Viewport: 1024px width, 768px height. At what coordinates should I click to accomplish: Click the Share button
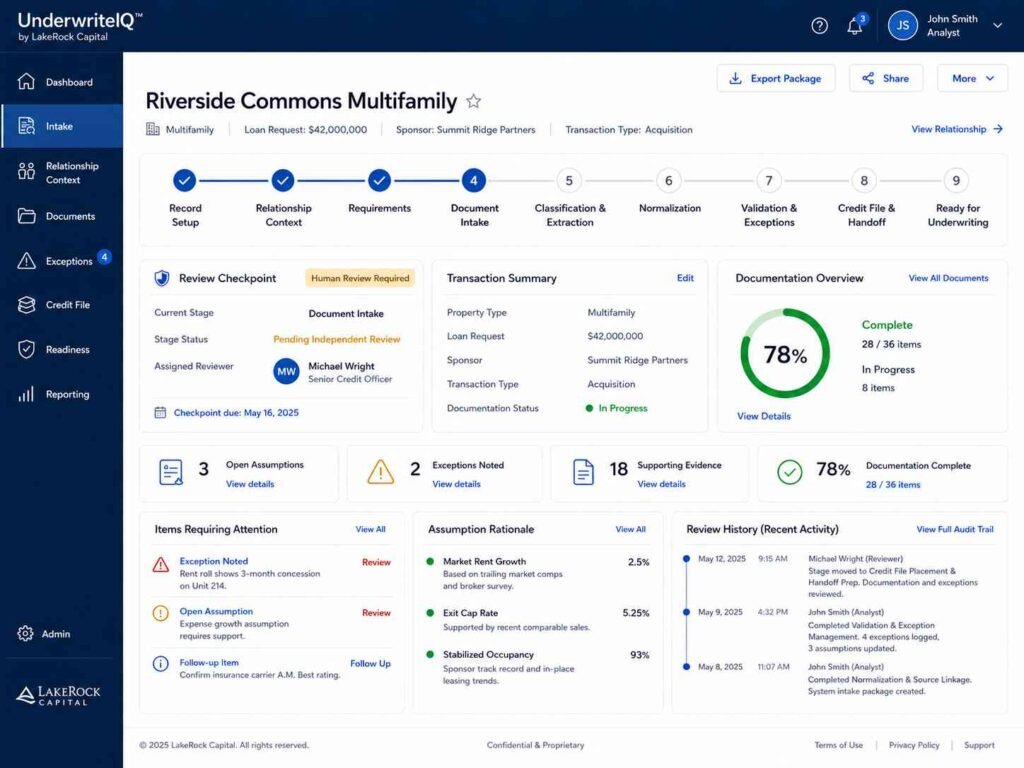886,78
